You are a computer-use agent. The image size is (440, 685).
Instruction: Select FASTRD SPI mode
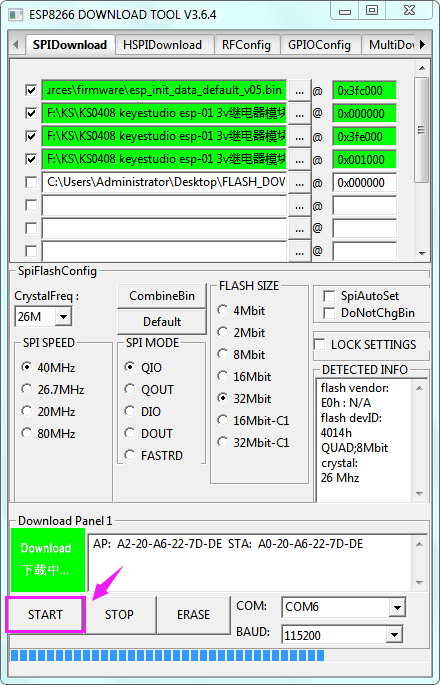154,455
